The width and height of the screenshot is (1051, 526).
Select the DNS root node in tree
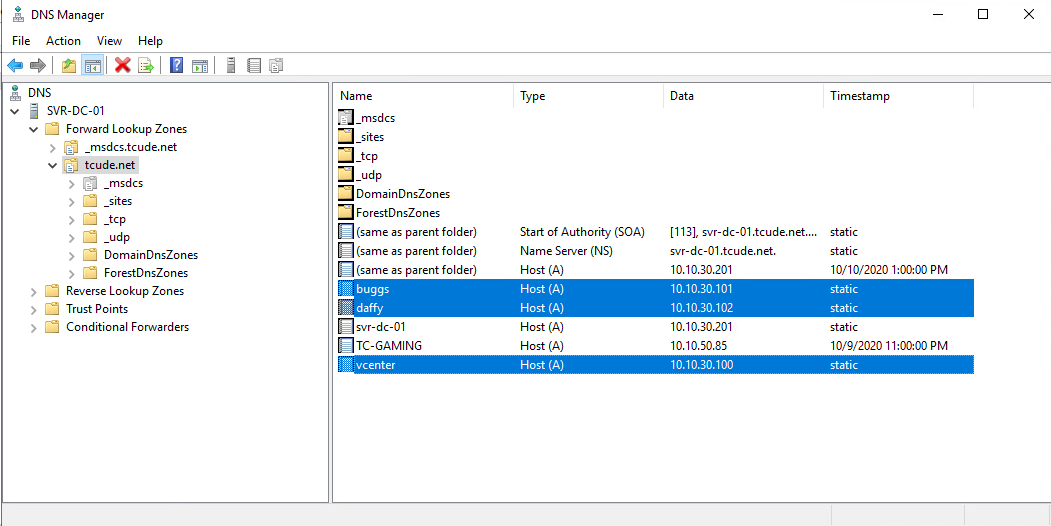[x=39, y=93]
